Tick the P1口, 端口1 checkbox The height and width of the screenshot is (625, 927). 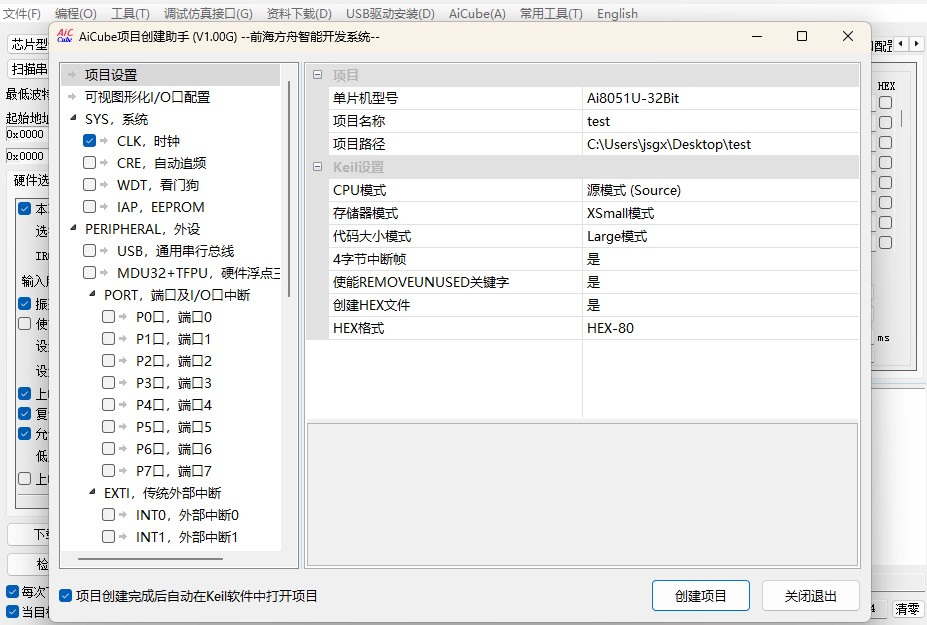coord(108,339)
